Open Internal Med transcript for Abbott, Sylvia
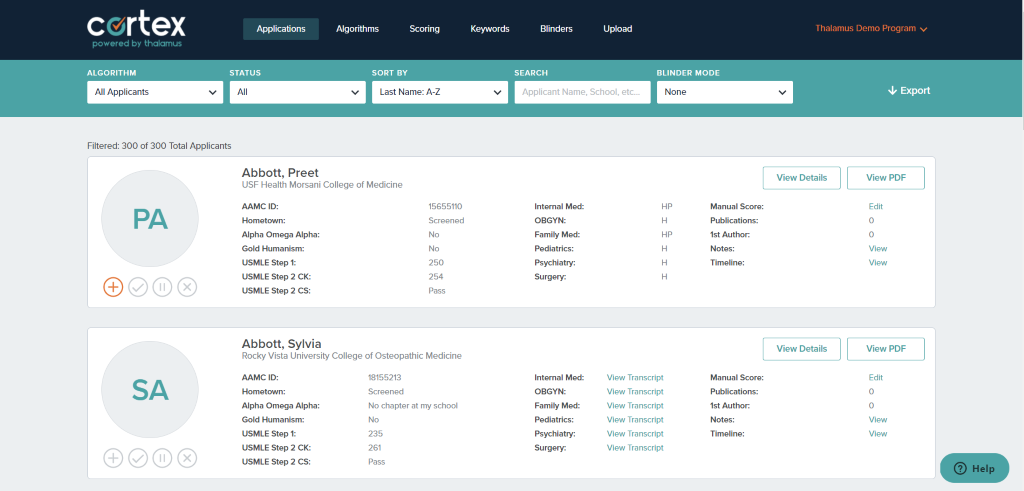Screen dimensions: 1024x491 [x=635, y=377]
